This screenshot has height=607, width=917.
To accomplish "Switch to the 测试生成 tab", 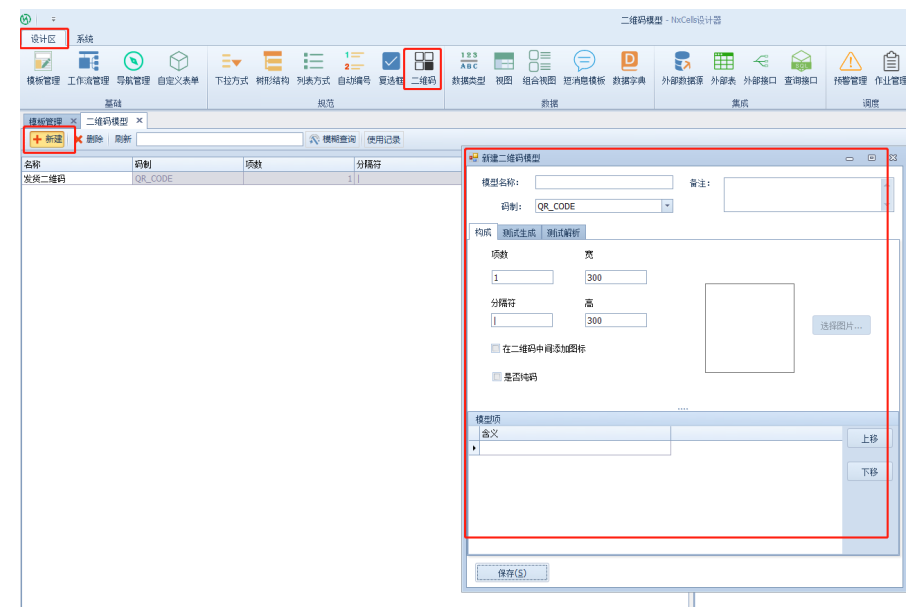I will [x=520, y=232].
